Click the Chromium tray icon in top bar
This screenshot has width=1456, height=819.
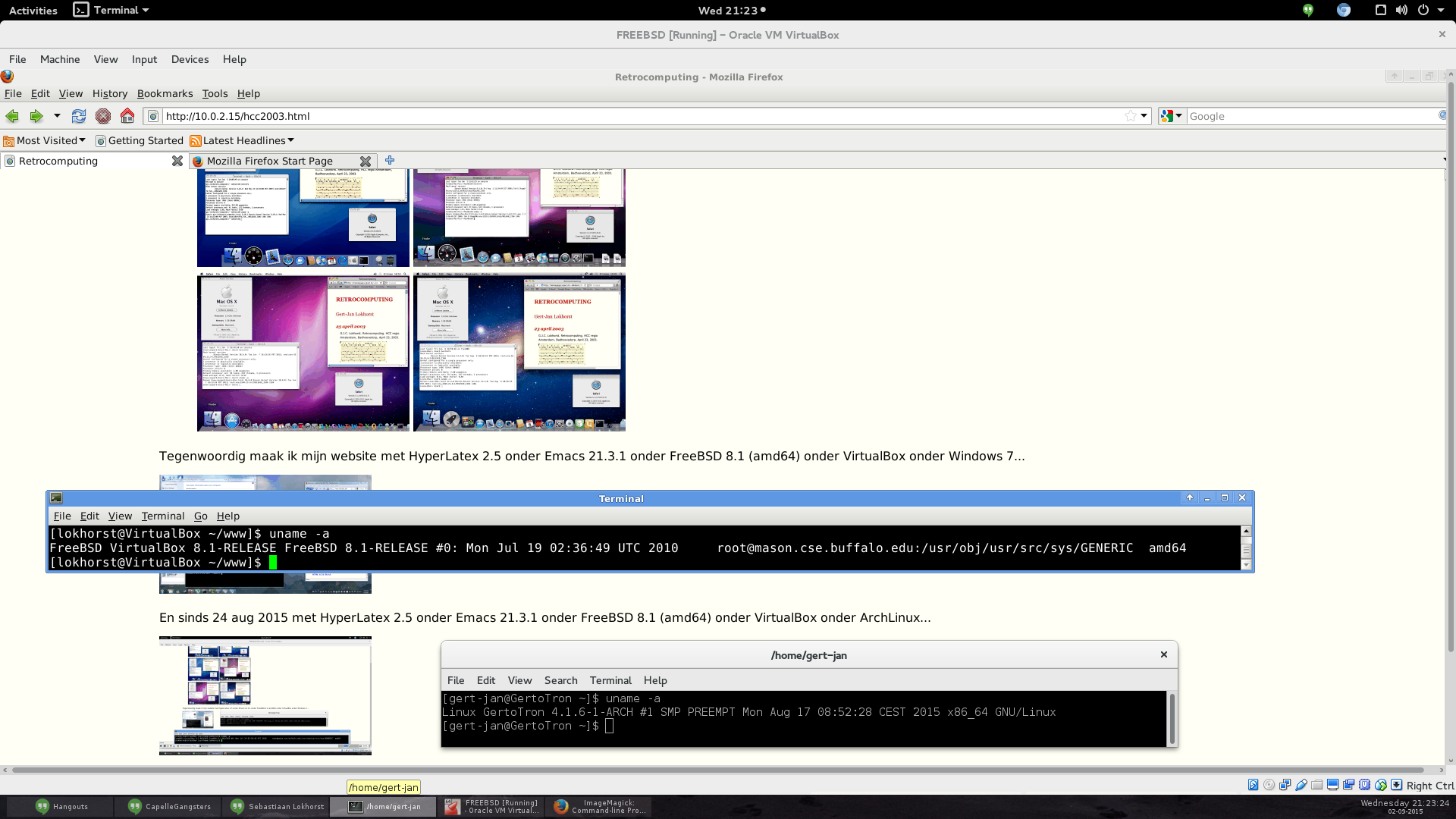[x=1344, y=10]
